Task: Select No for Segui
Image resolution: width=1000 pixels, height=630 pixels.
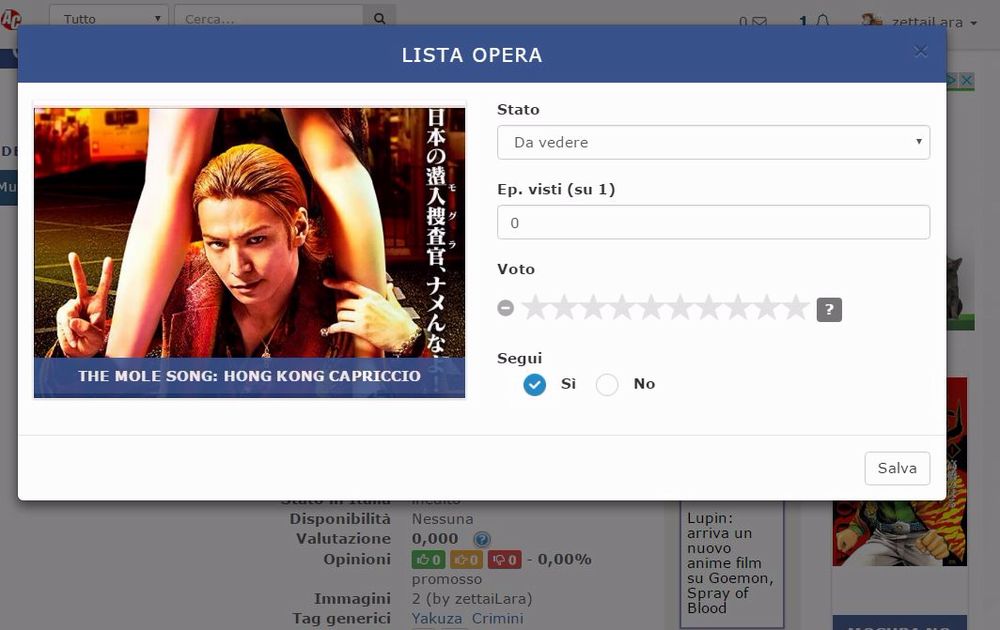Action: pos(607,385)
